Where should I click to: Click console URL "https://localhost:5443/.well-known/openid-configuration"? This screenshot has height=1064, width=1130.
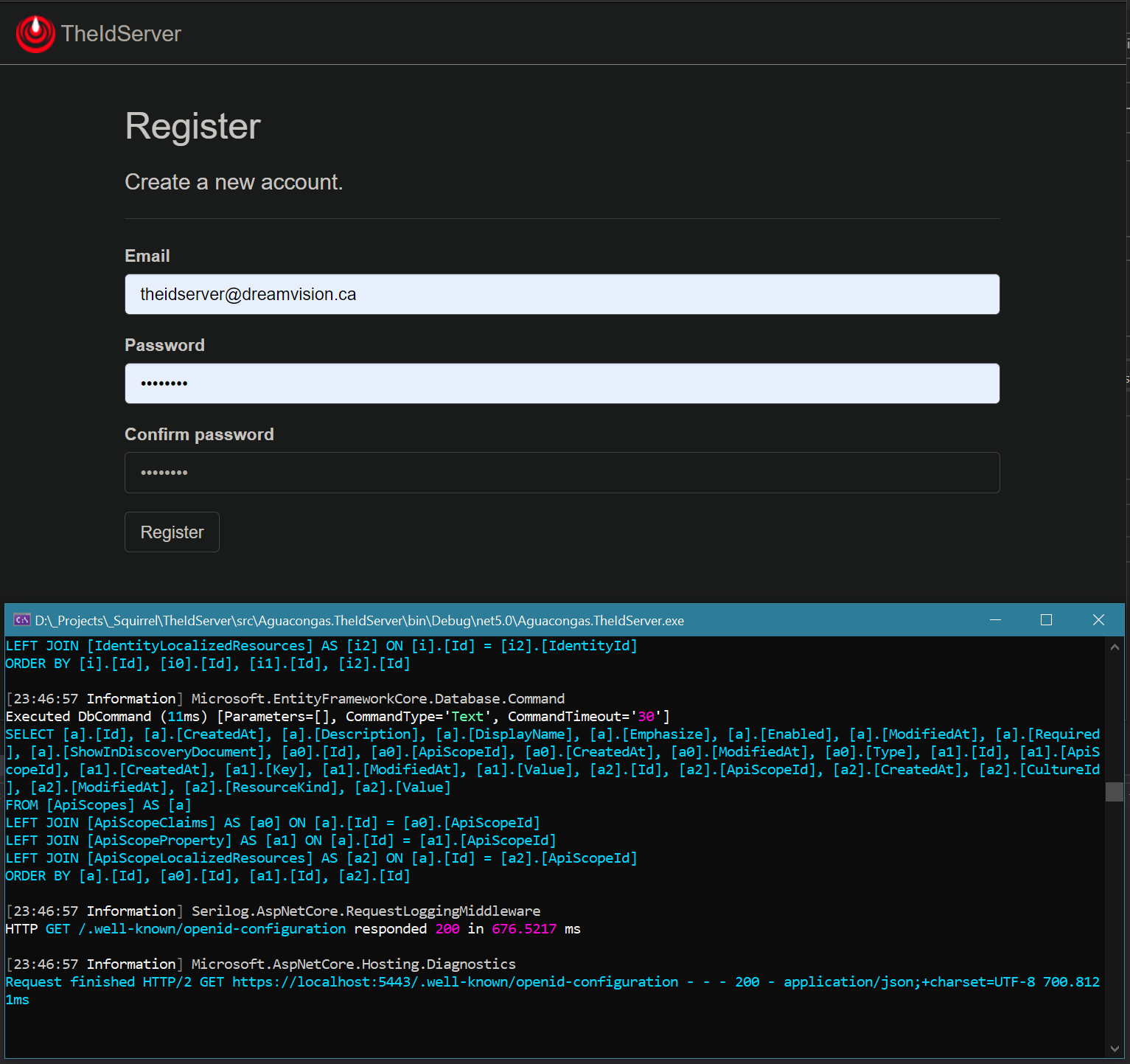(456, 982)
